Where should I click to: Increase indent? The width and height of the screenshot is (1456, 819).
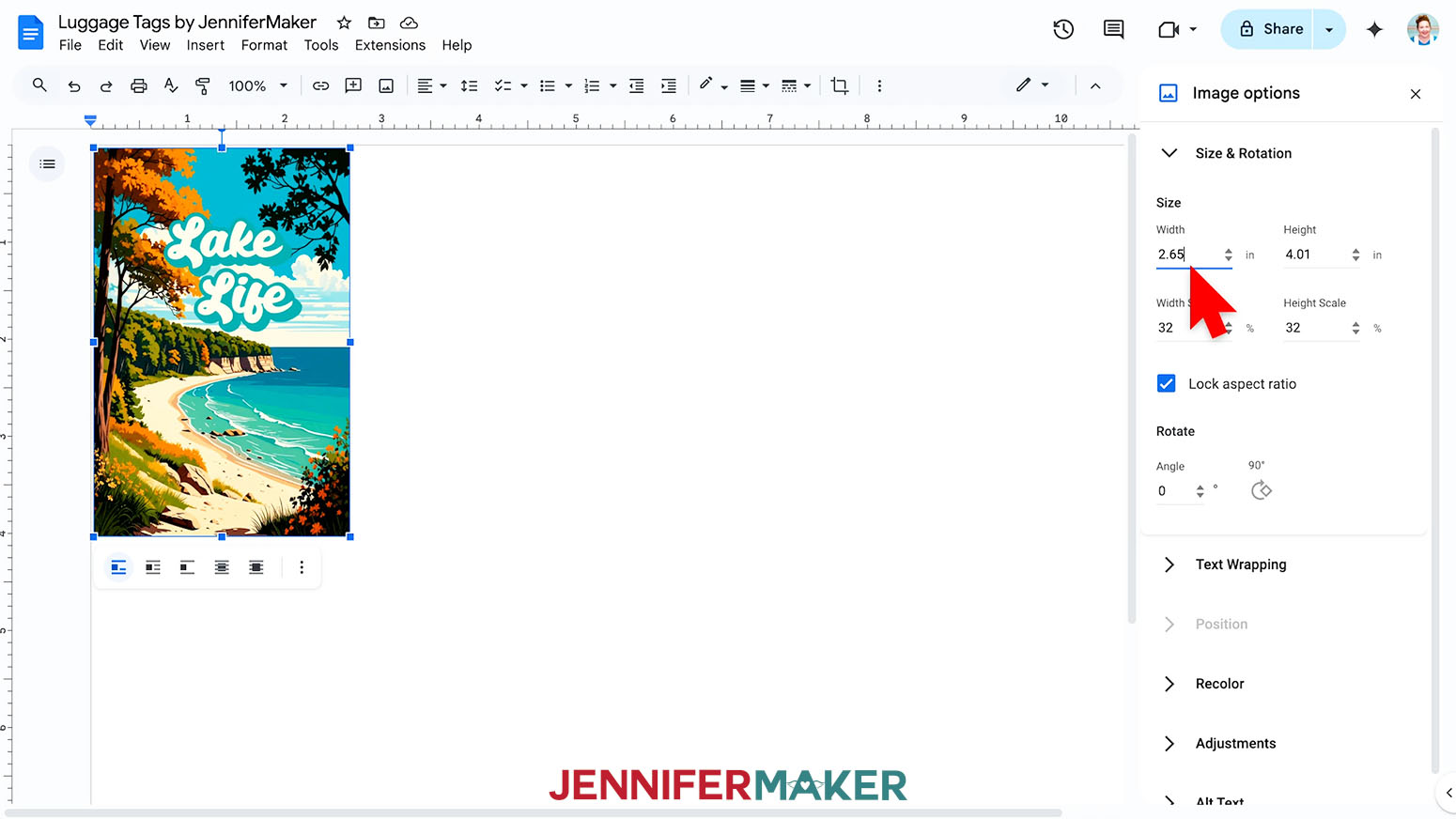(668, 85)
